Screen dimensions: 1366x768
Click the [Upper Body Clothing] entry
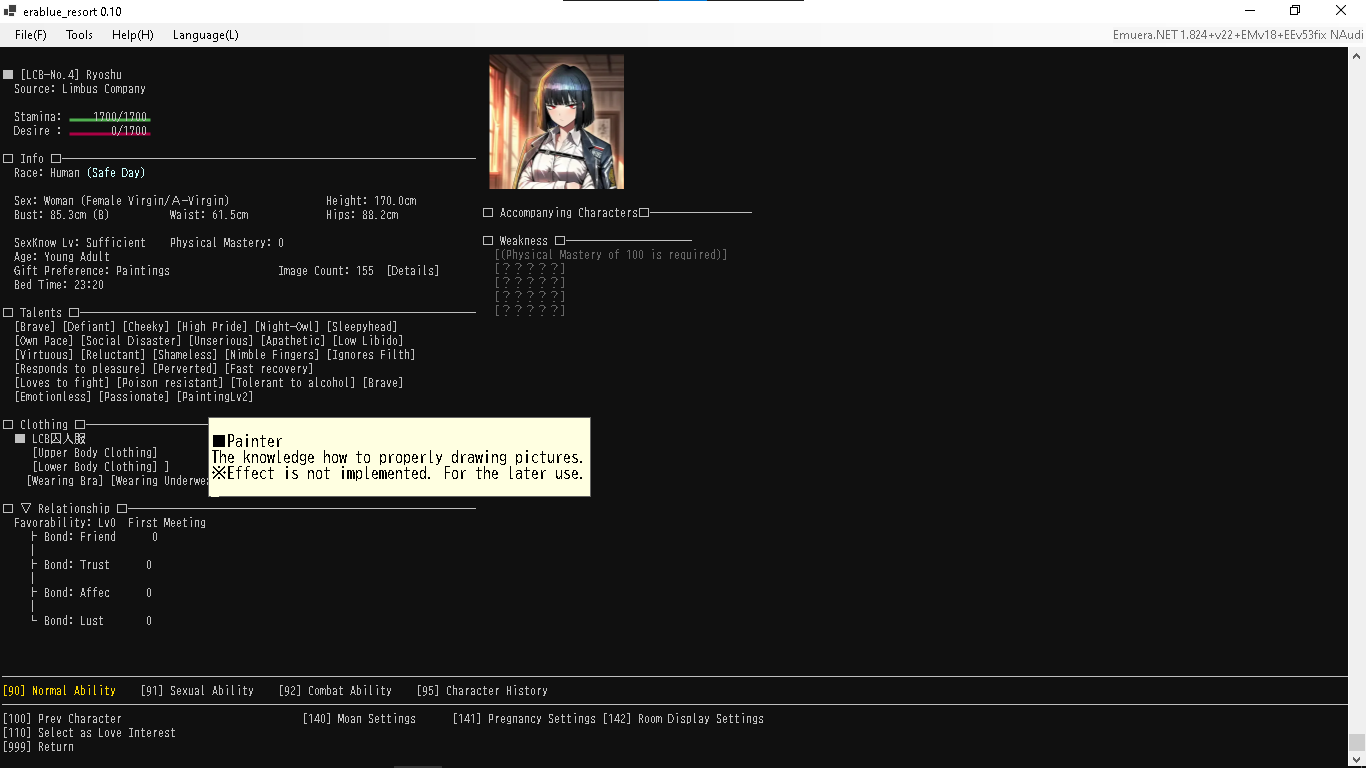click(95, 453)
